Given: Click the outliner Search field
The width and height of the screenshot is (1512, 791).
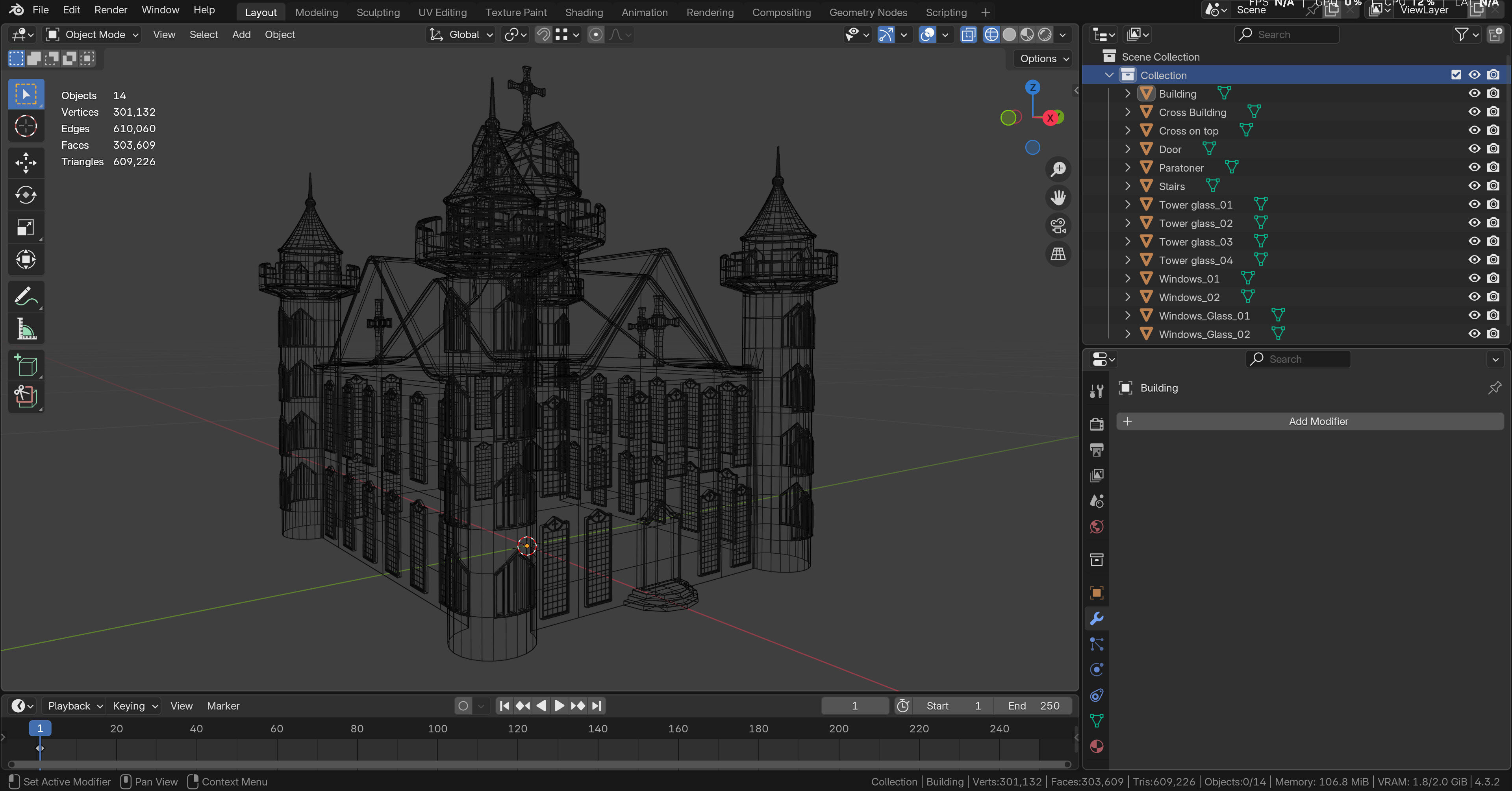Looking at the screenshot, I should click(x=1287, y=35).
